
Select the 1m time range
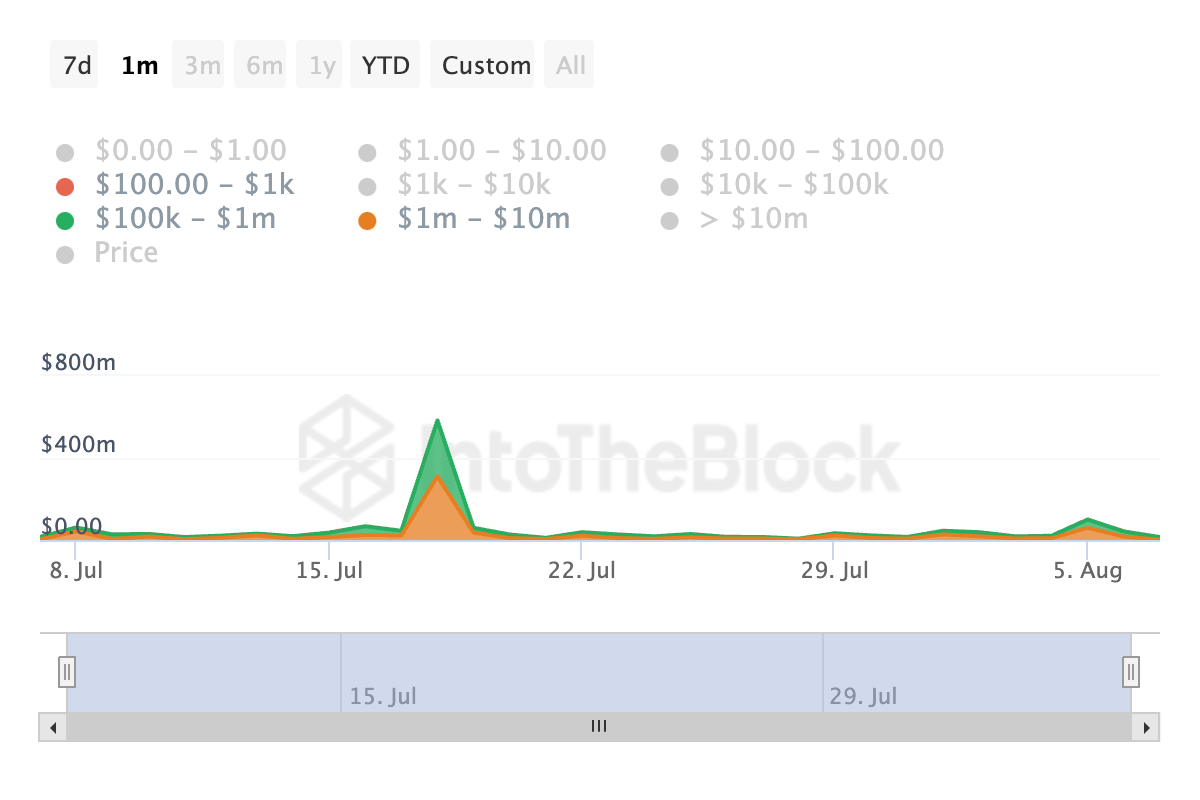tap(139, 65)
